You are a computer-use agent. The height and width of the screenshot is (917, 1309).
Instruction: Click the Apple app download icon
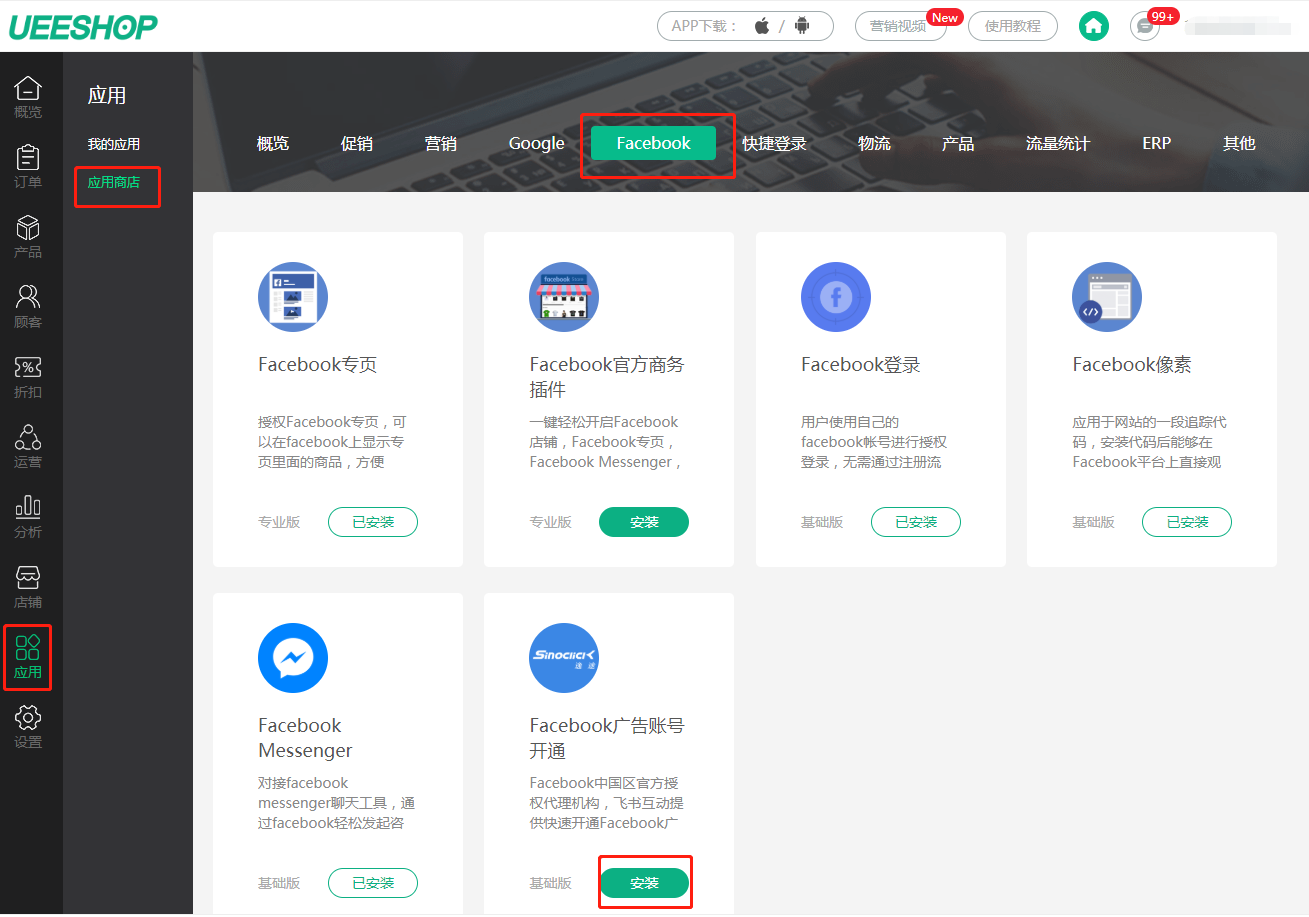pos(762,26)
